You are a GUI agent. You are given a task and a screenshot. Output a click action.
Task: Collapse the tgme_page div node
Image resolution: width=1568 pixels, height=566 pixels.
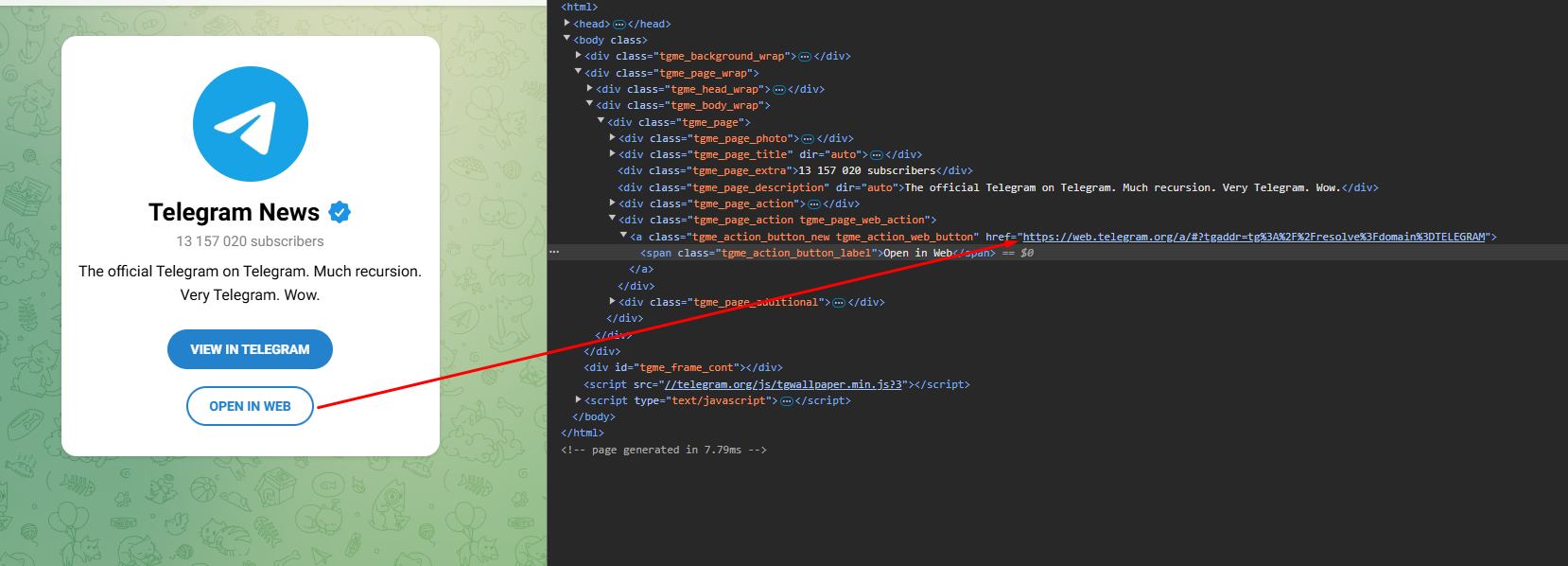[601, 121]
